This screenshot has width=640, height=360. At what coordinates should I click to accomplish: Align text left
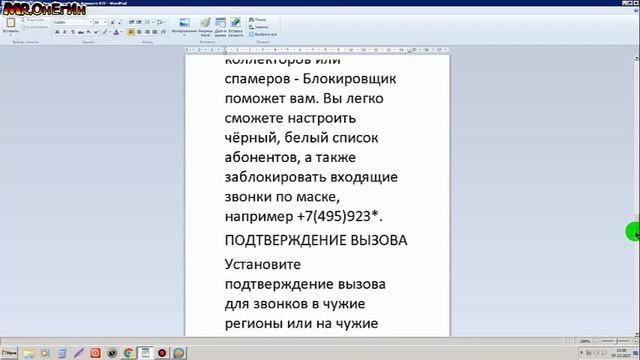[131, 32]
